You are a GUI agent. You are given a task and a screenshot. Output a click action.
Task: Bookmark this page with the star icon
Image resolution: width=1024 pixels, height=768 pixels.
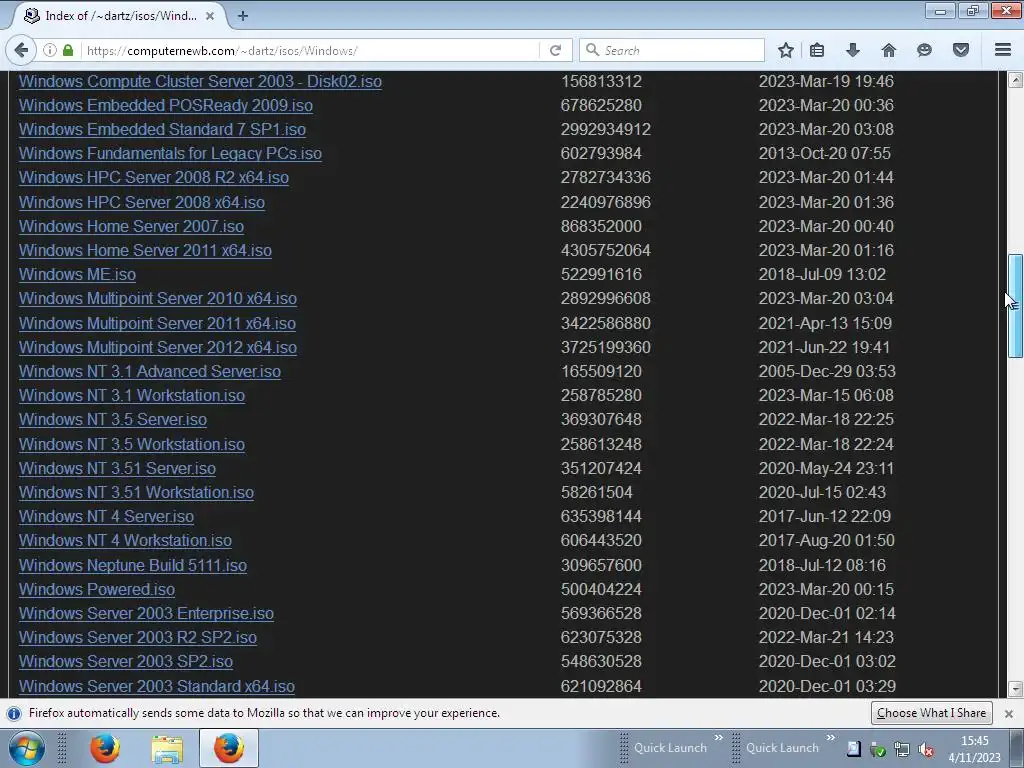(786, 50)
